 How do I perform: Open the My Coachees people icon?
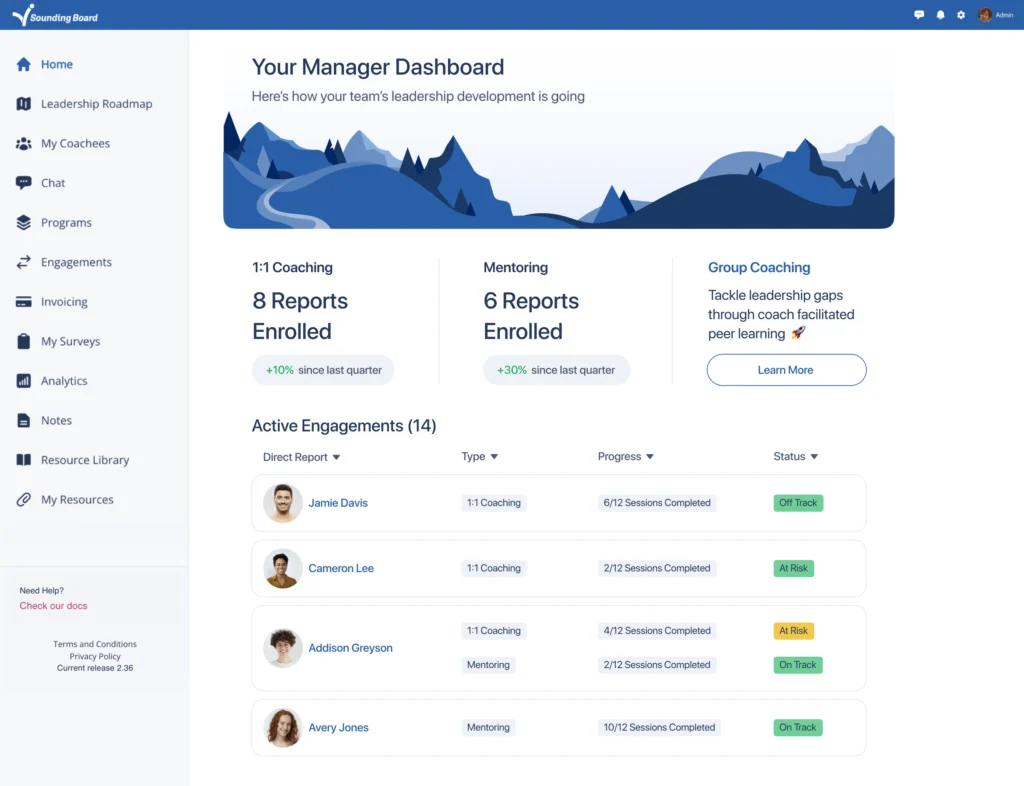(25, 143)
